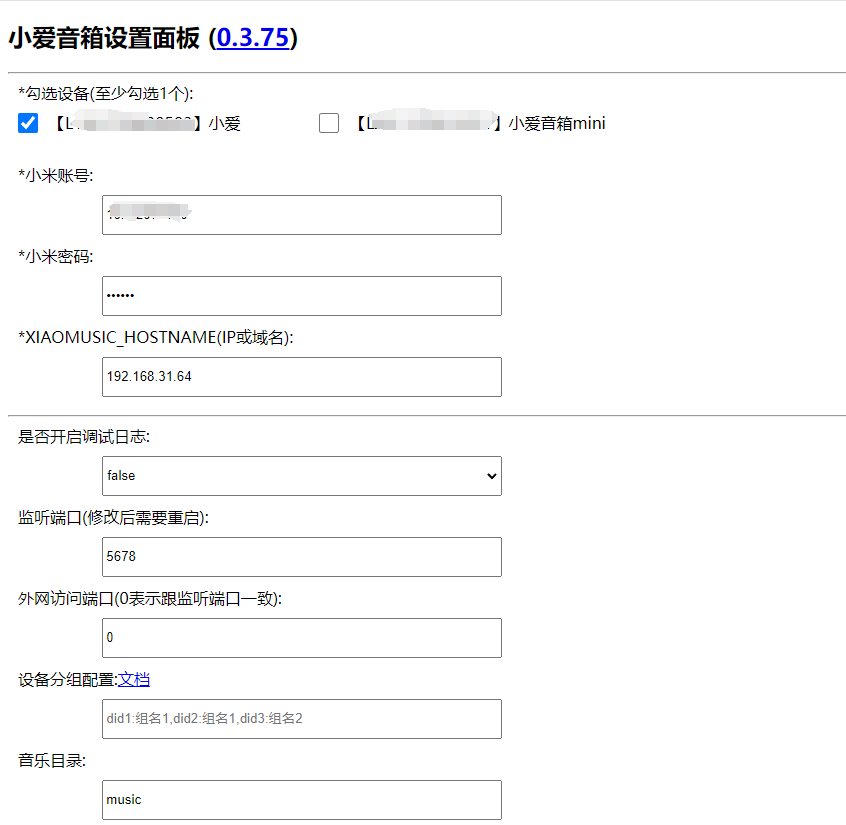Click the 是否开启调试日志 label
The height and width of the screenshot is (825, 846).
pos(85,436)
